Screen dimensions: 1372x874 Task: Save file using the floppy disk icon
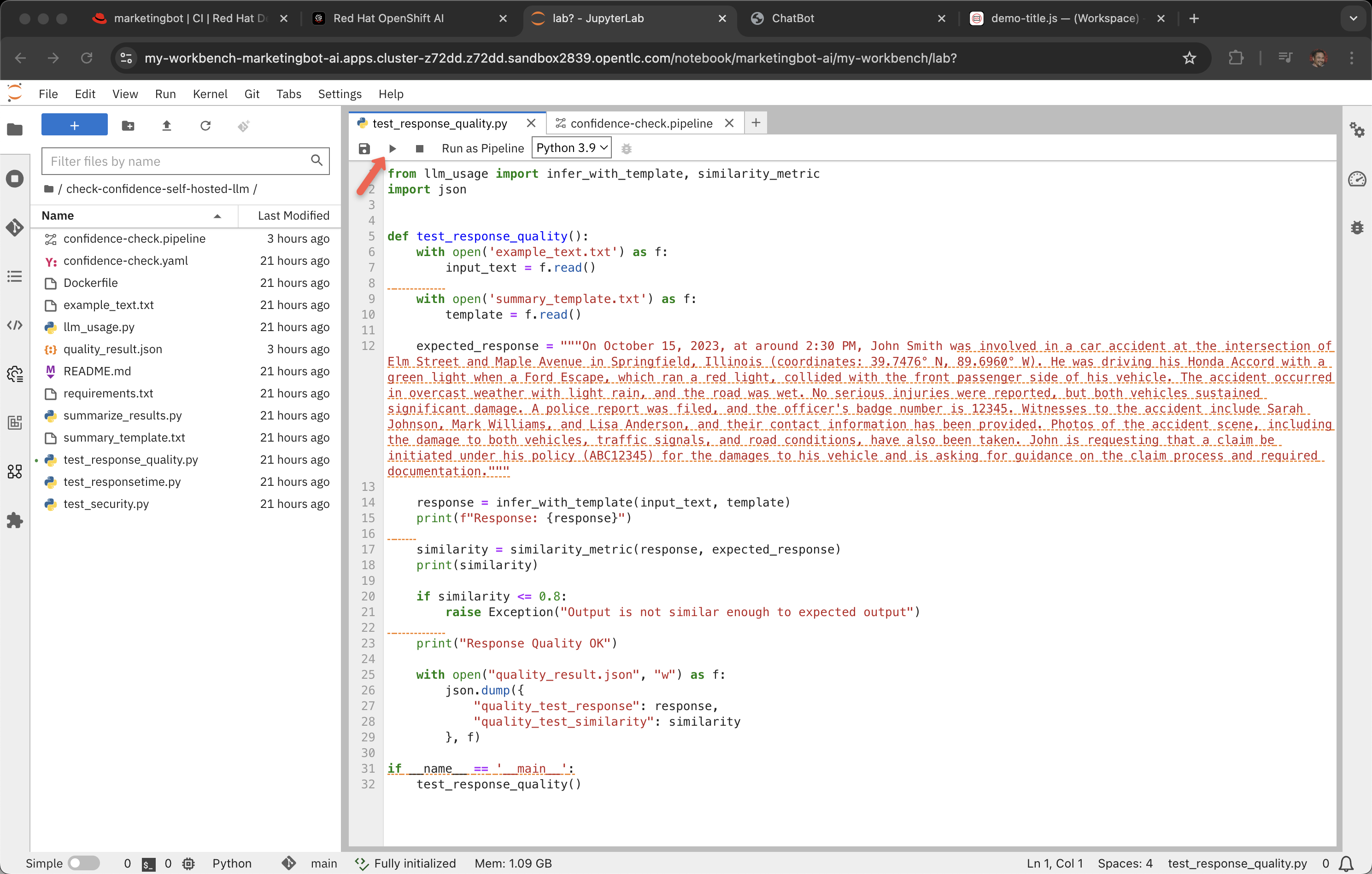click(364, 149)
